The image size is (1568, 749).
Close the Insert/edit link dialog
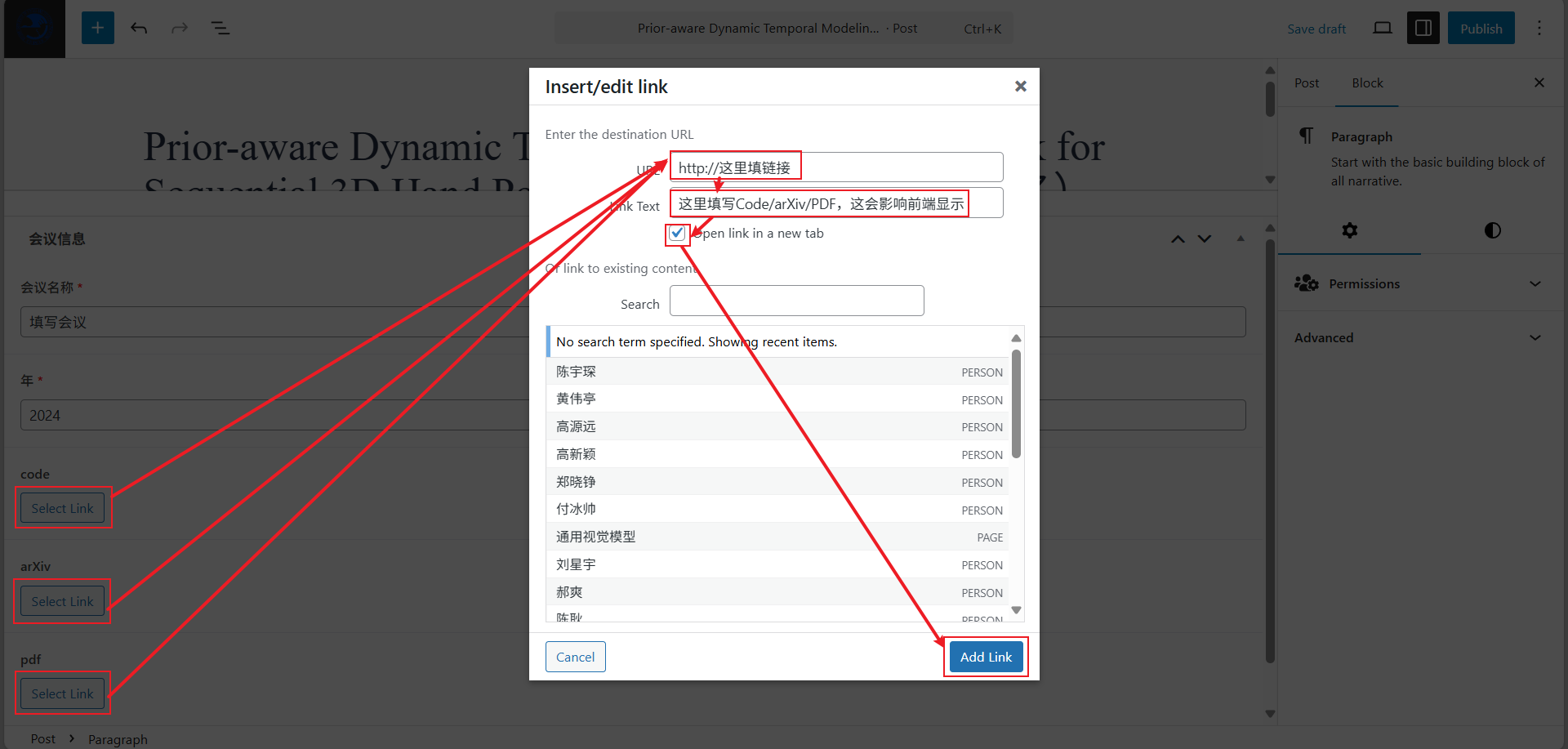point(1020,87)
